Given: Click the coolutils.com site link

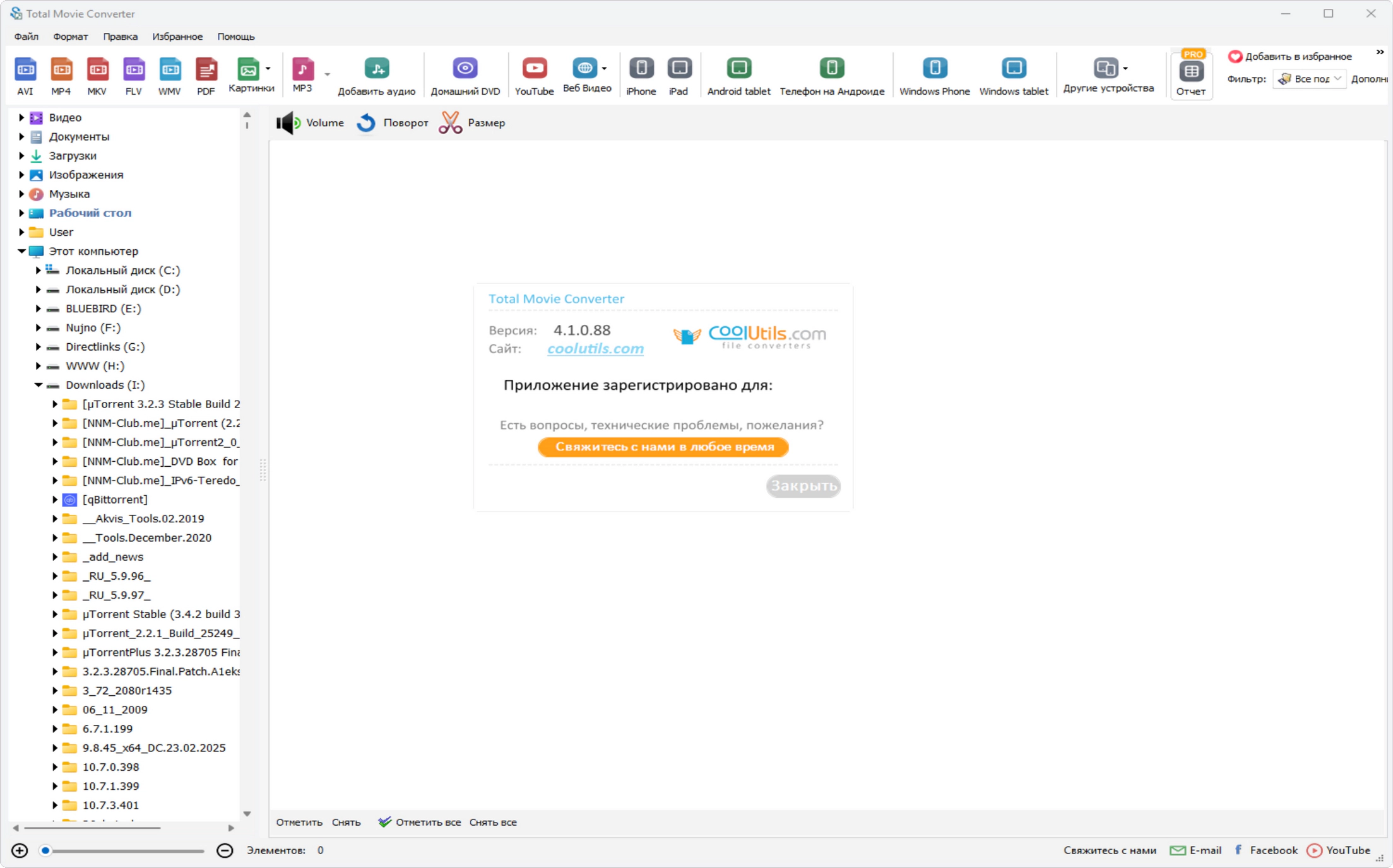Looking at the screenshot, I should tap(595, 349).
